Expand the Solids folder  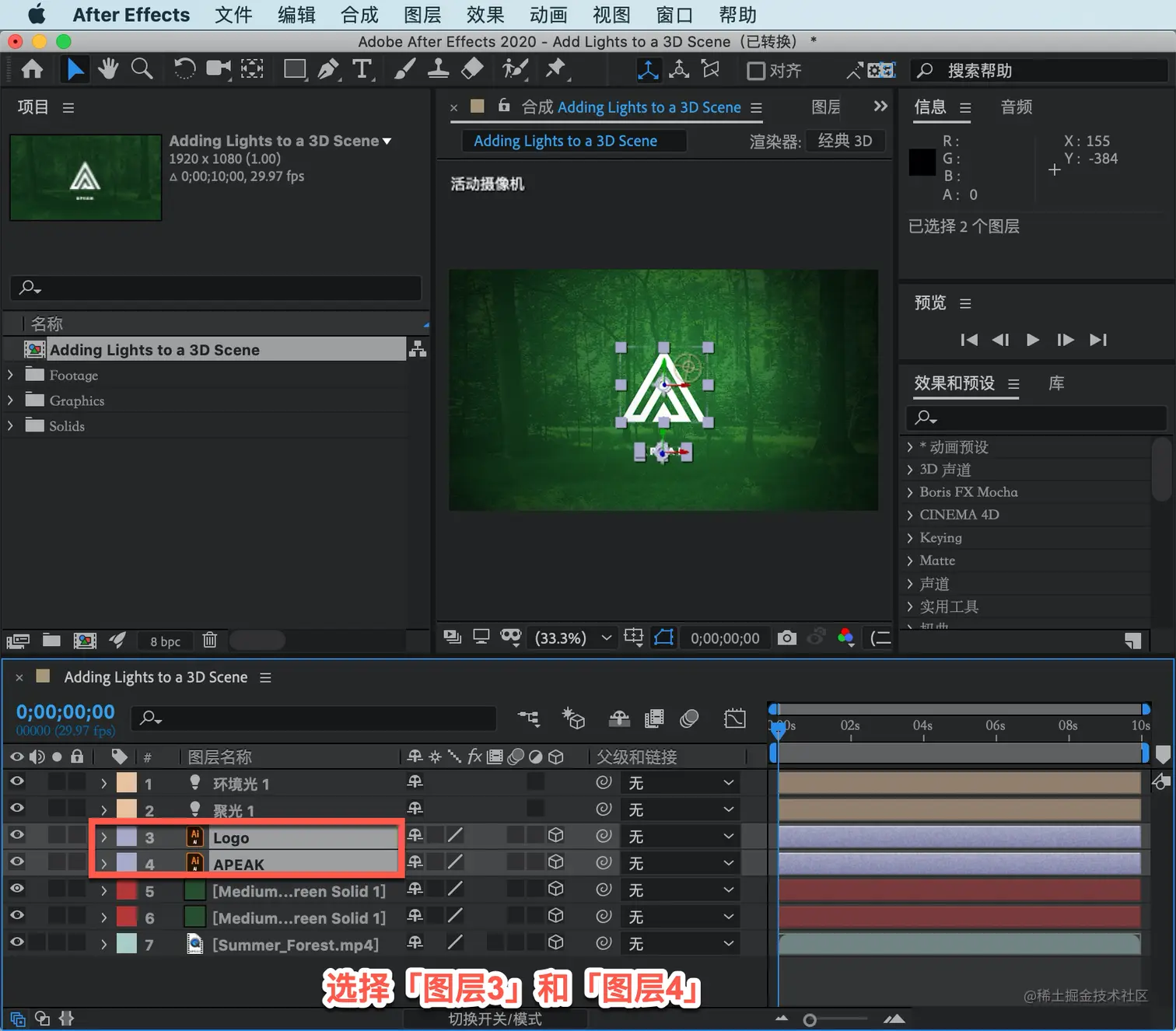click(x=10, y=425)
